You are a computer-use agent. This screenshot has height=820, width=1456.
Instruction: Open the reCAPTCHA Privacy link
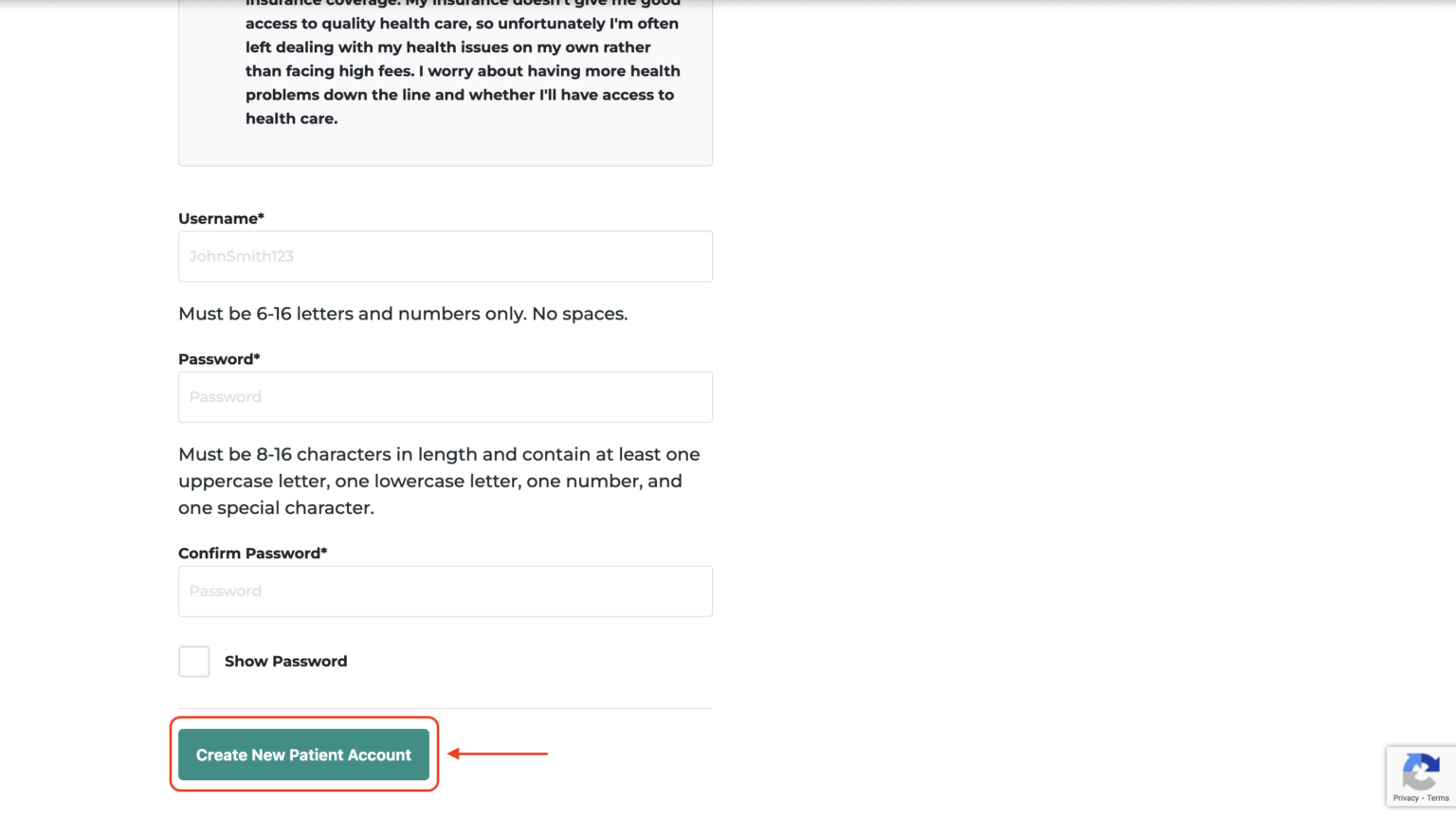1405,798
